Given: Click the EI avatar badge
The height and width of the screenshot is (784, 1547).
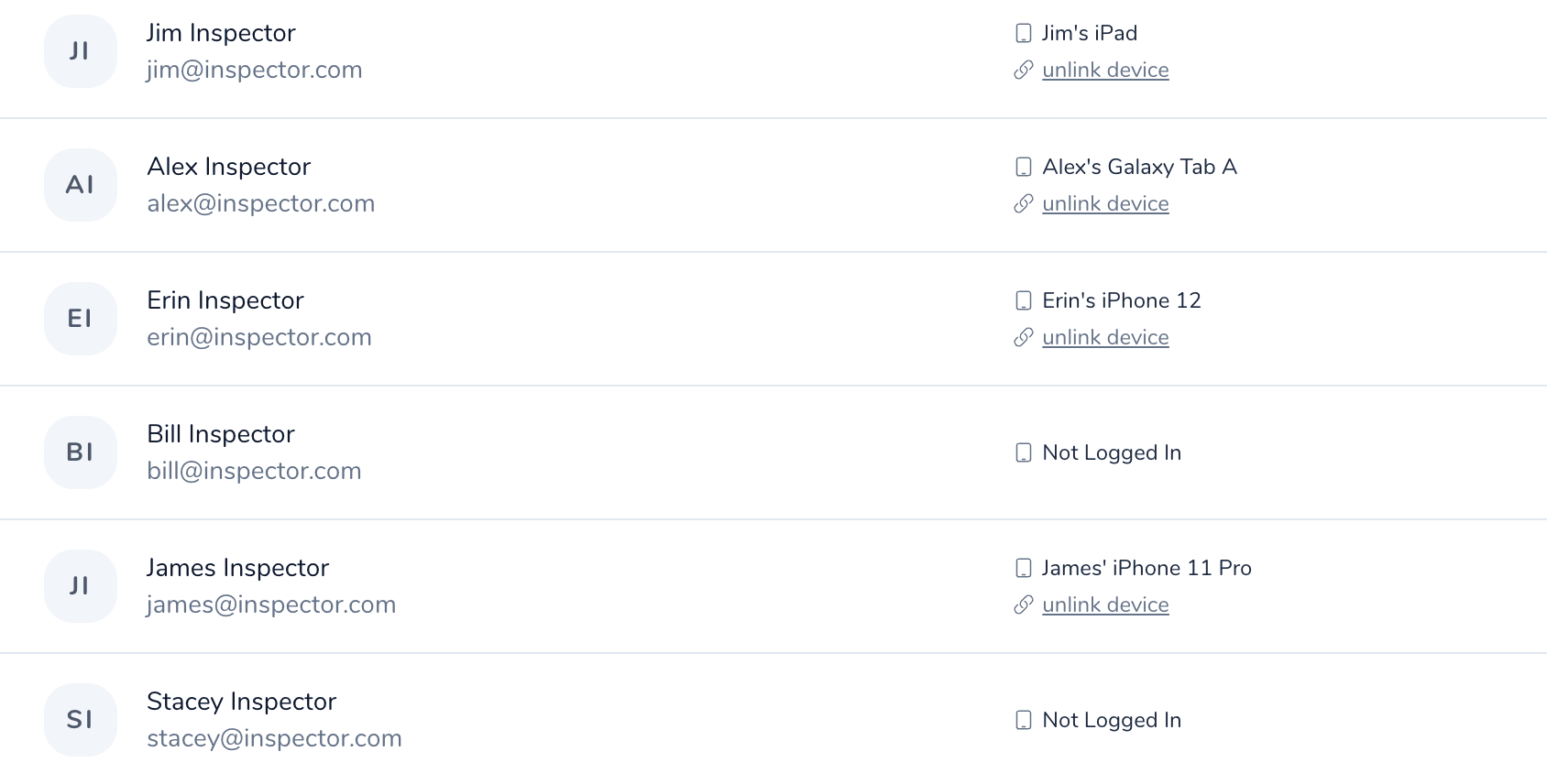Looking at the screenshot, I should [x=81, y=319].
